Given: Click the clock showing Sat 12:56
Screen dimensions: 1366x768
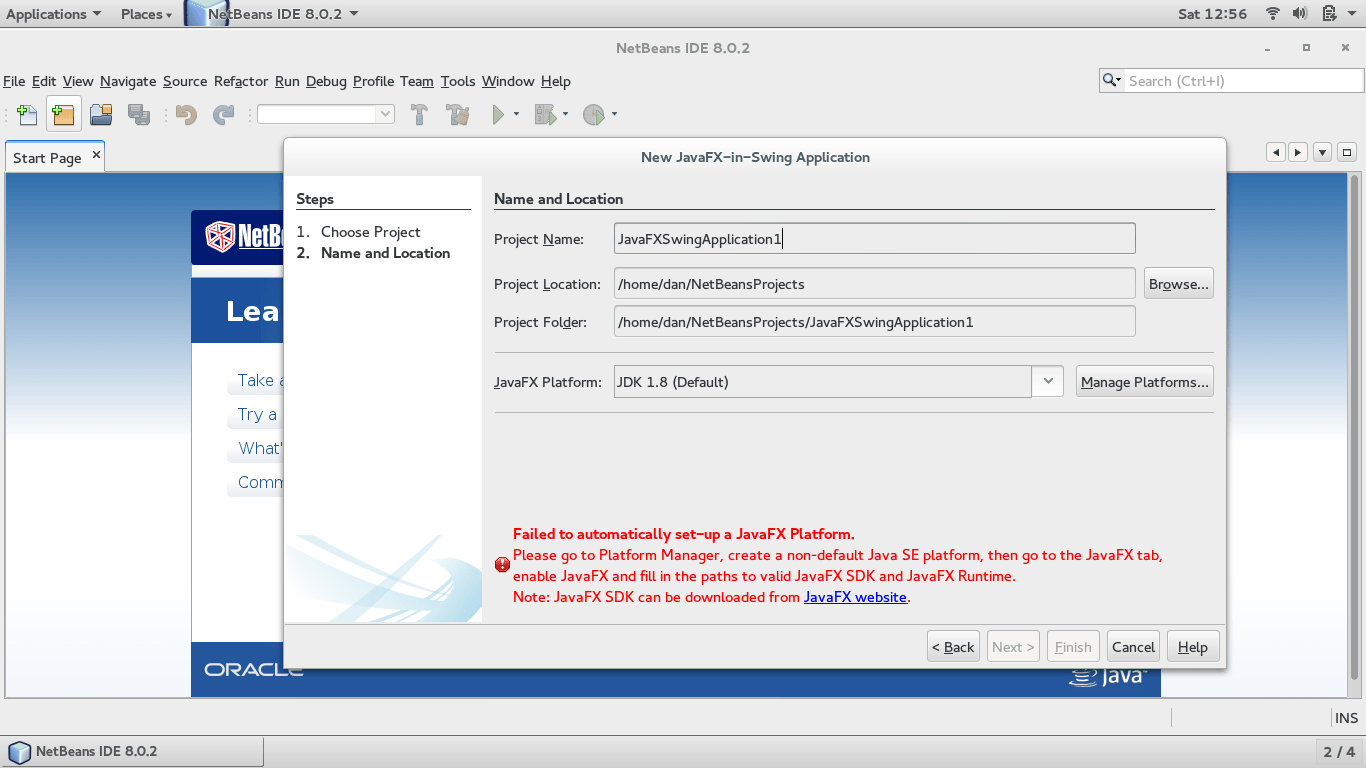Looking at the screenshot, I should click(x=1212, y=13).
